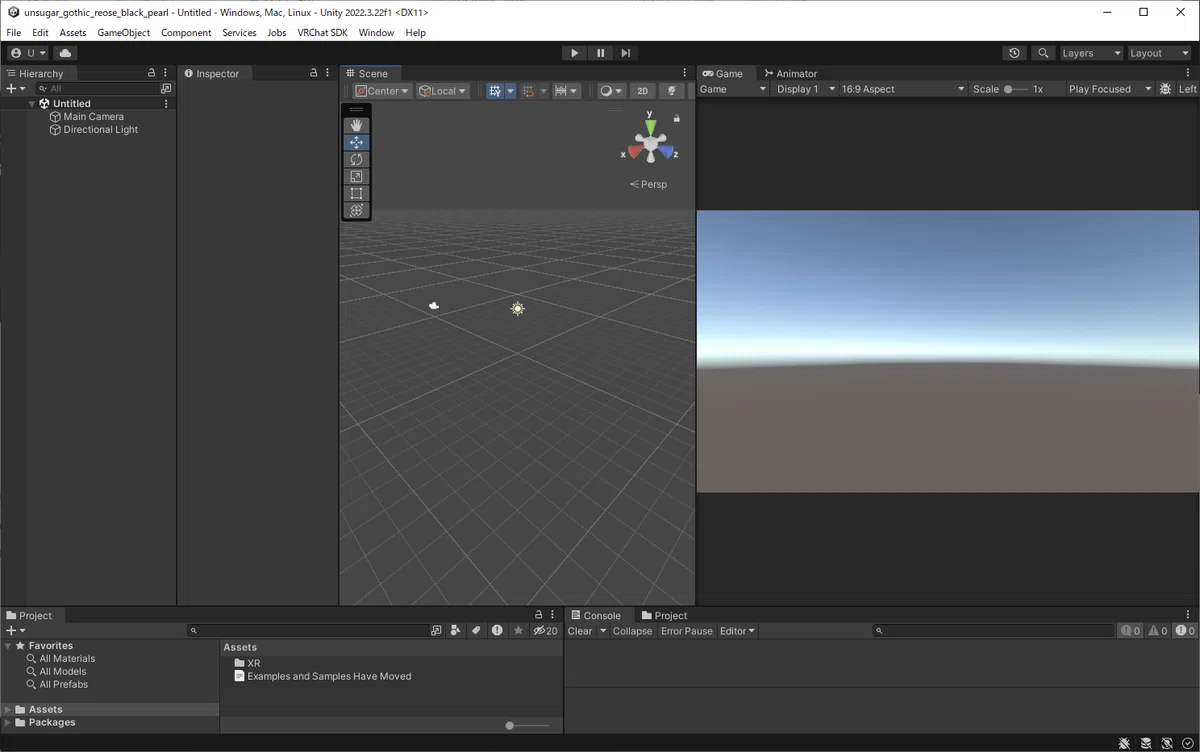Toggle scene lighting bulb button

coord(672,91)
